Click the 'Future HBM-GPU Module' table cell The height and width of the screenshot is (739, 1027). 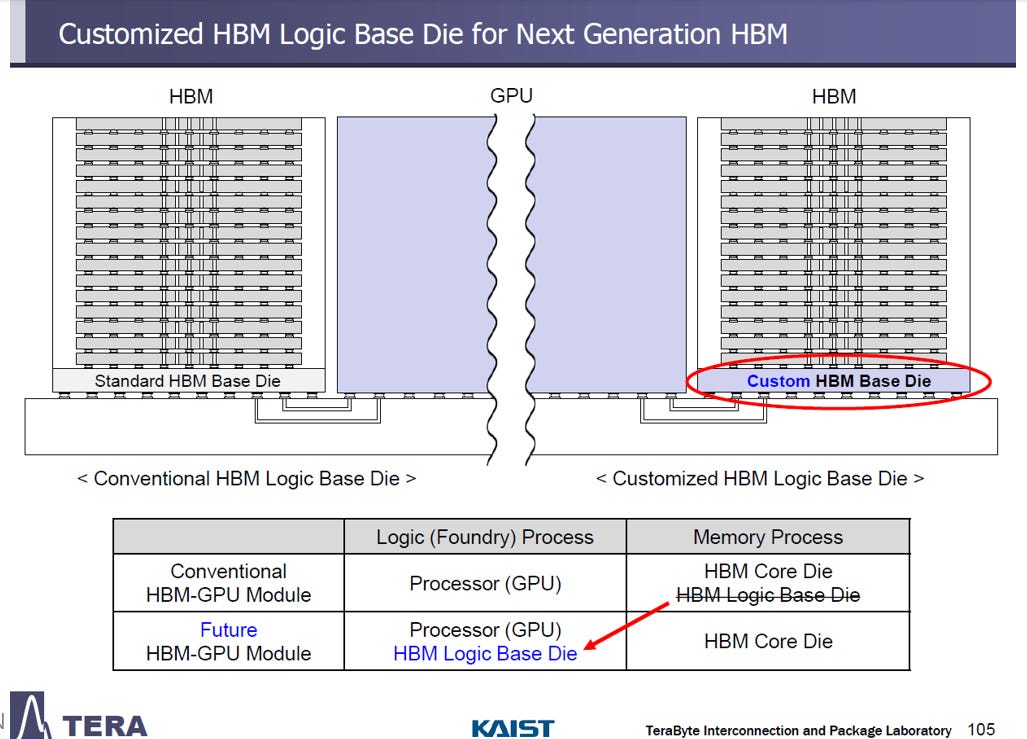[x=229, y=641]
